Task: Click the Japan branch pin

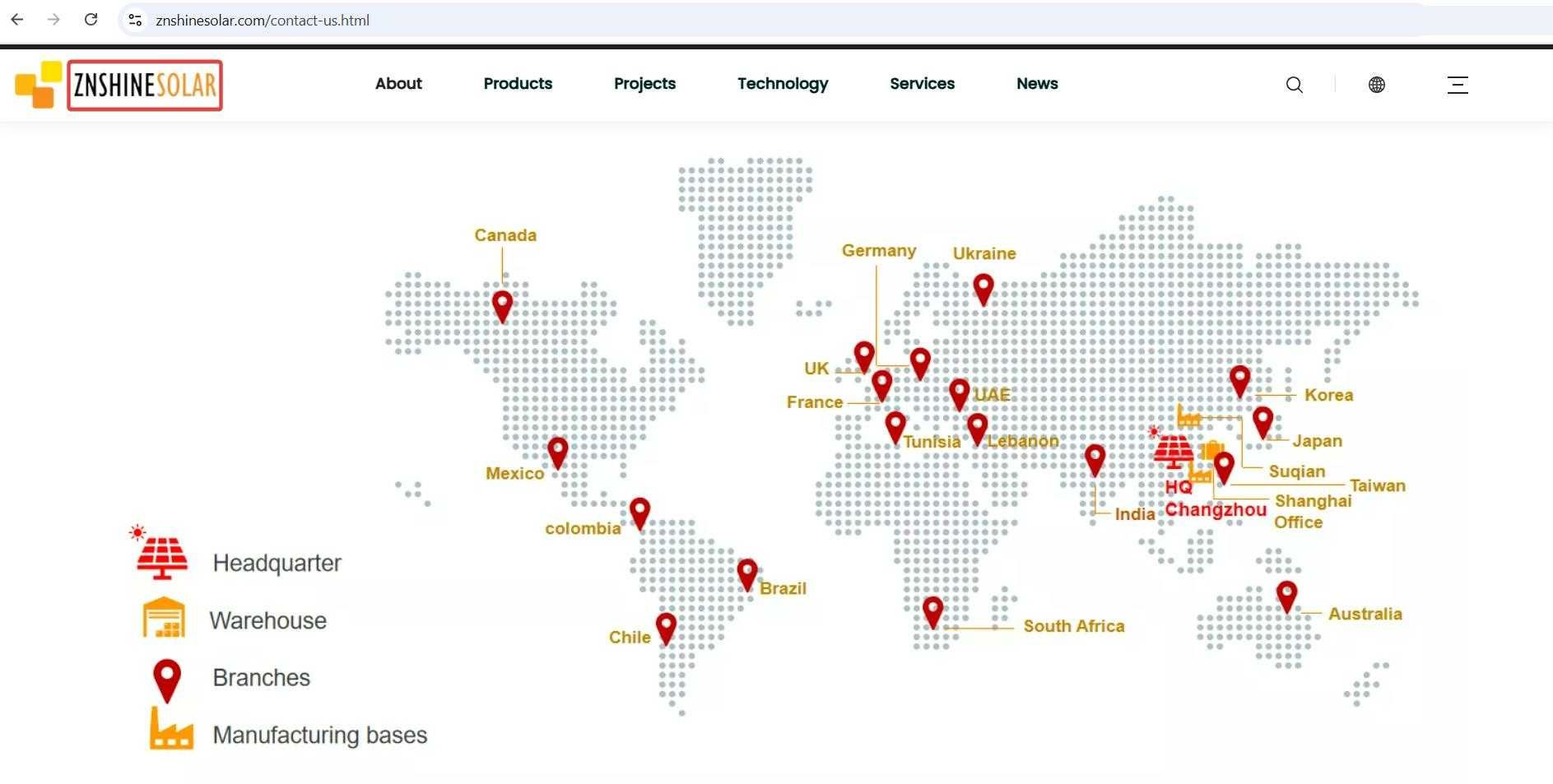Action: click(x=1263, y=422)
